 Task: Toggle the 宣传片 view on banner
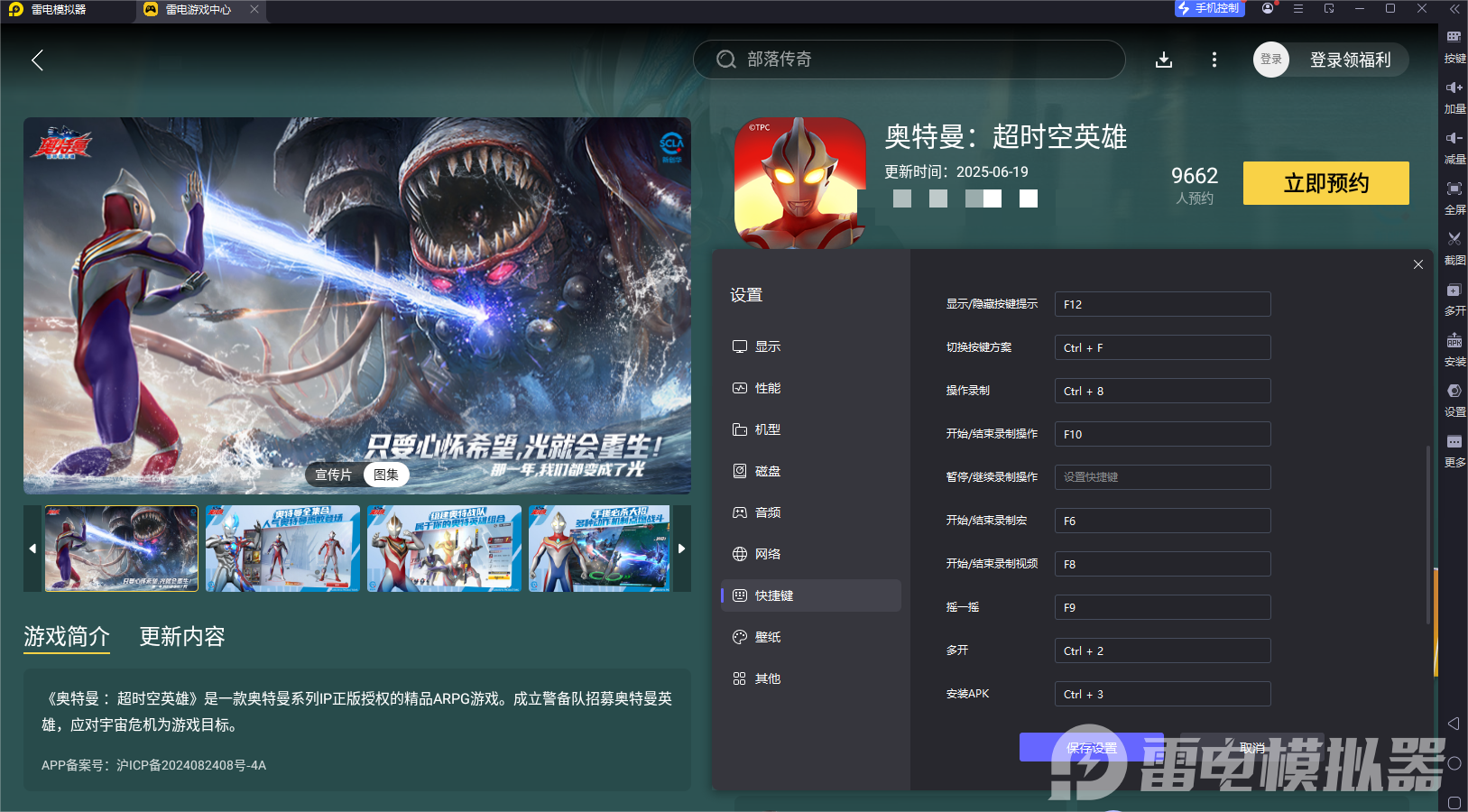pos(333,475)
